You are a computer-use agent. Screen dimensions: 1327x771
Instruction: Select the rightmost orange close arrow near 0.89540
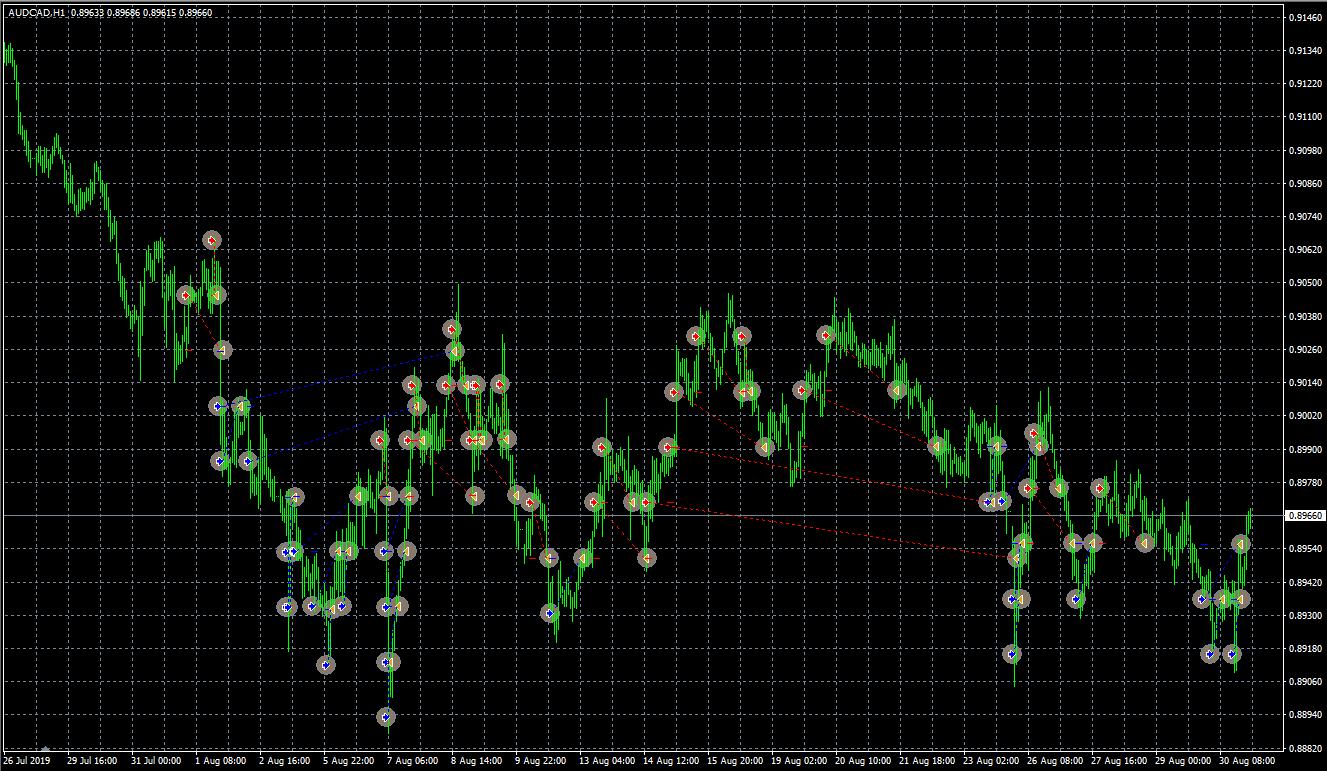coord(1241,544)
